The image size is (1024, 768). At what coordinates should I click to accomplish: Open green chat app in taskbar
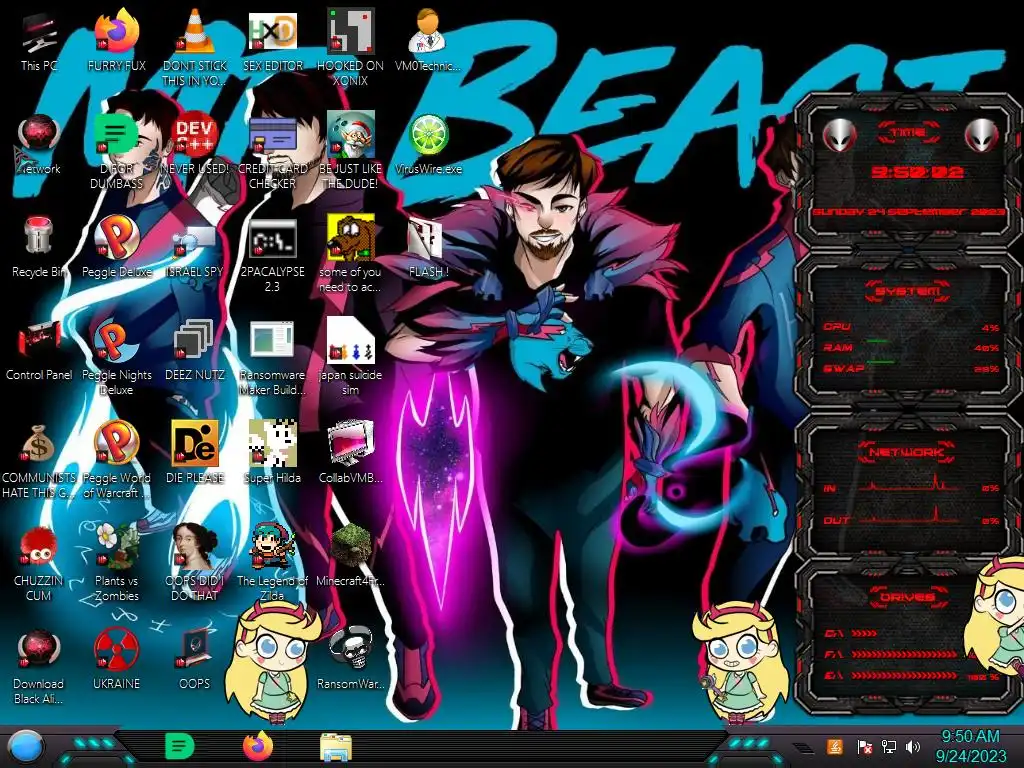click(180, 746)
